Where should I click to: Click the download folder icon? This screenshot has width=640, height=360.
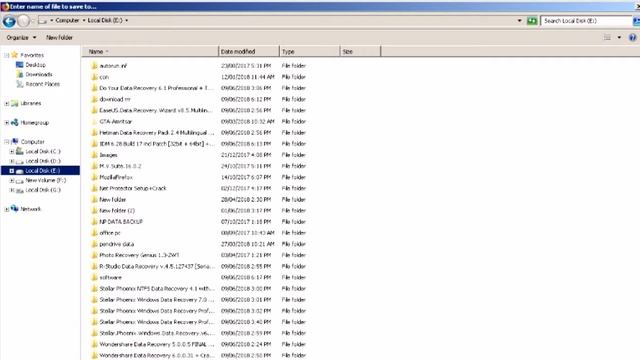click(94, 99)
